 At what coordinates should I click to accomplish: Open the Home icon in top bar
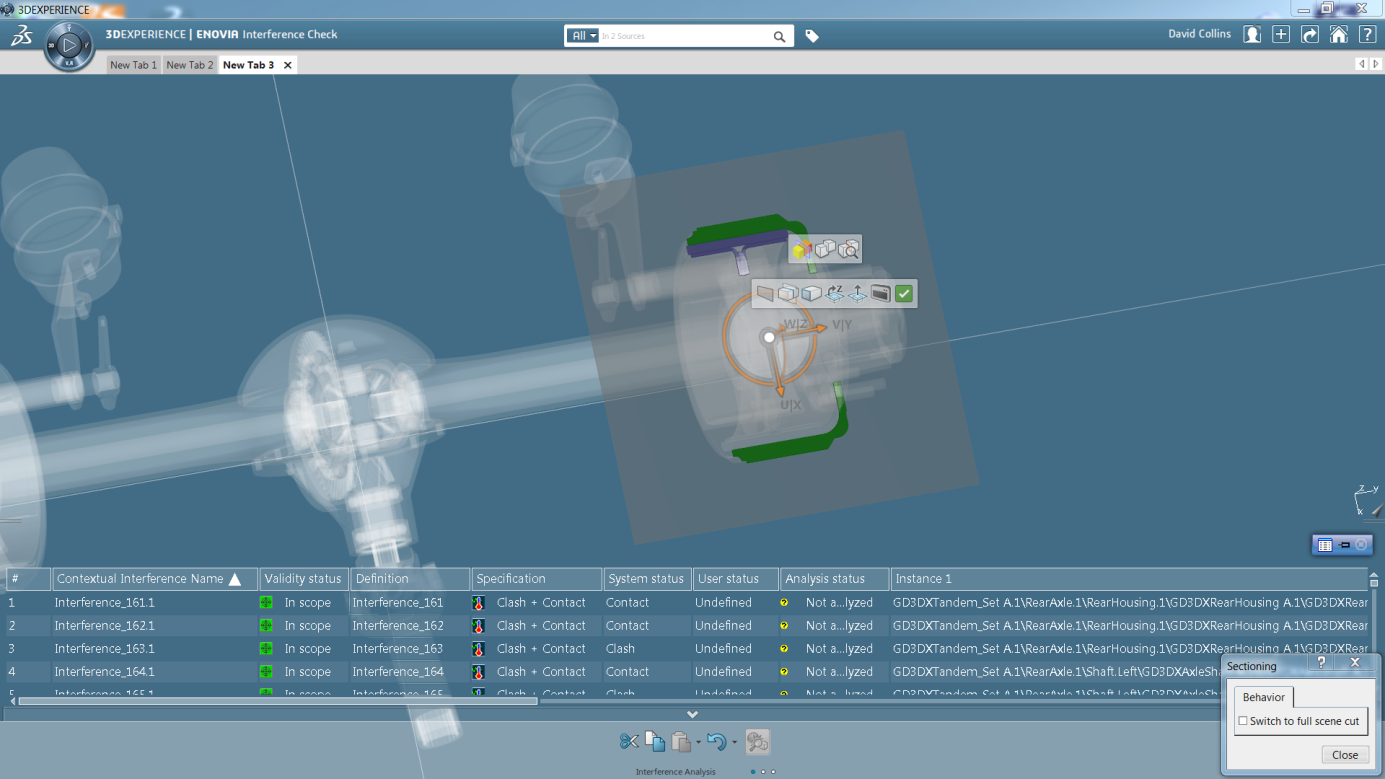tap(1338, 35)
